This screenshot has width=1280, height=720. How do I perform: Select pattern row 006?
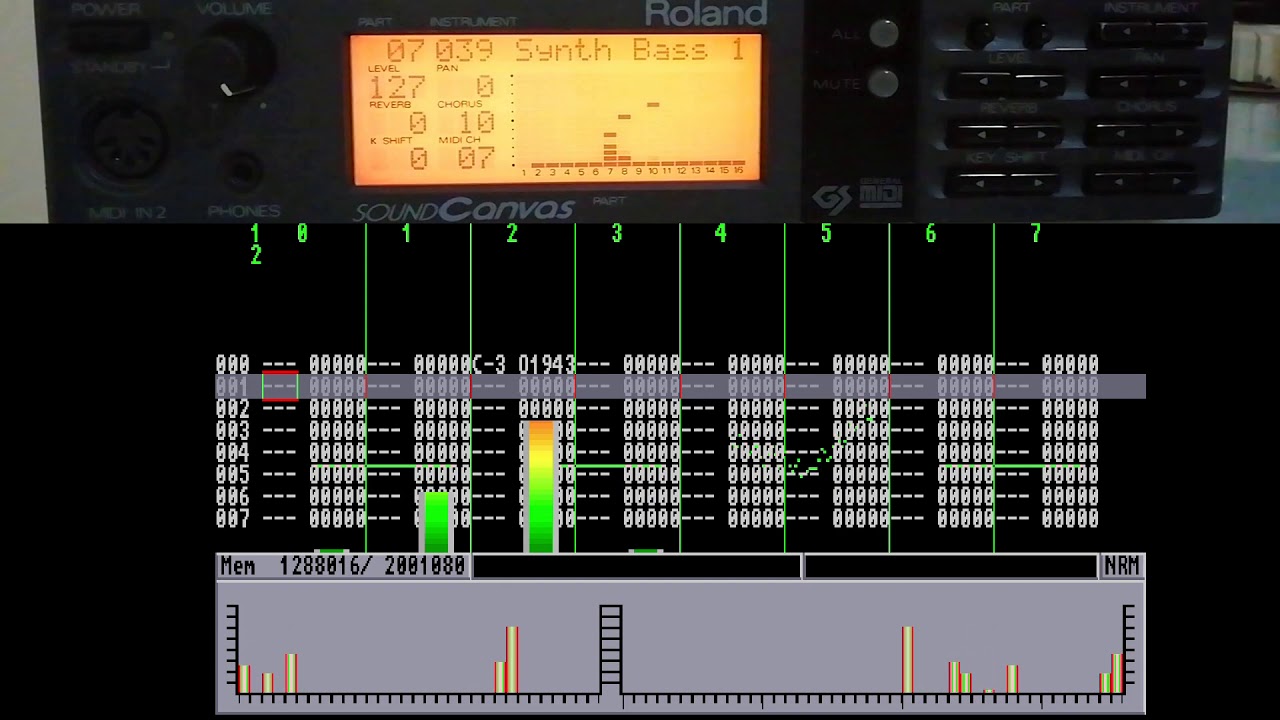657,496
